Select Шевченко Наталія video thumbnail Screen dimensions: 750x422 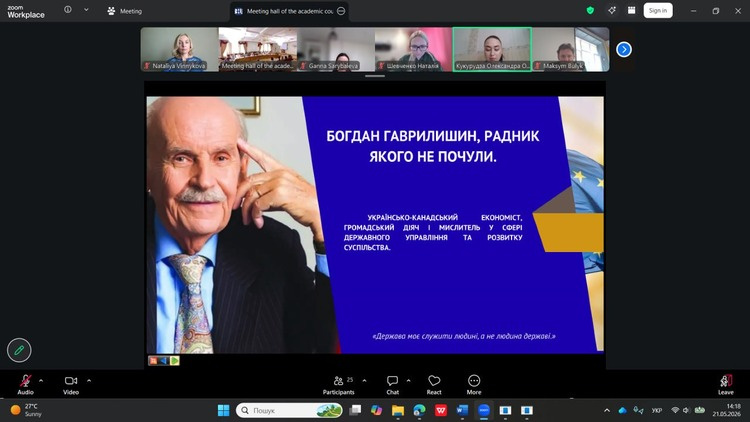(x=414, y=49)
